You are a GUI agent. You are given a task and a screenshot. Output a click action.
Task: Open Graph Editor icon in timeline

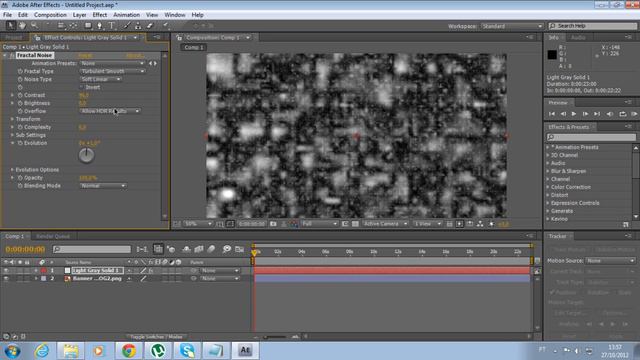click(x=240, y=249)
